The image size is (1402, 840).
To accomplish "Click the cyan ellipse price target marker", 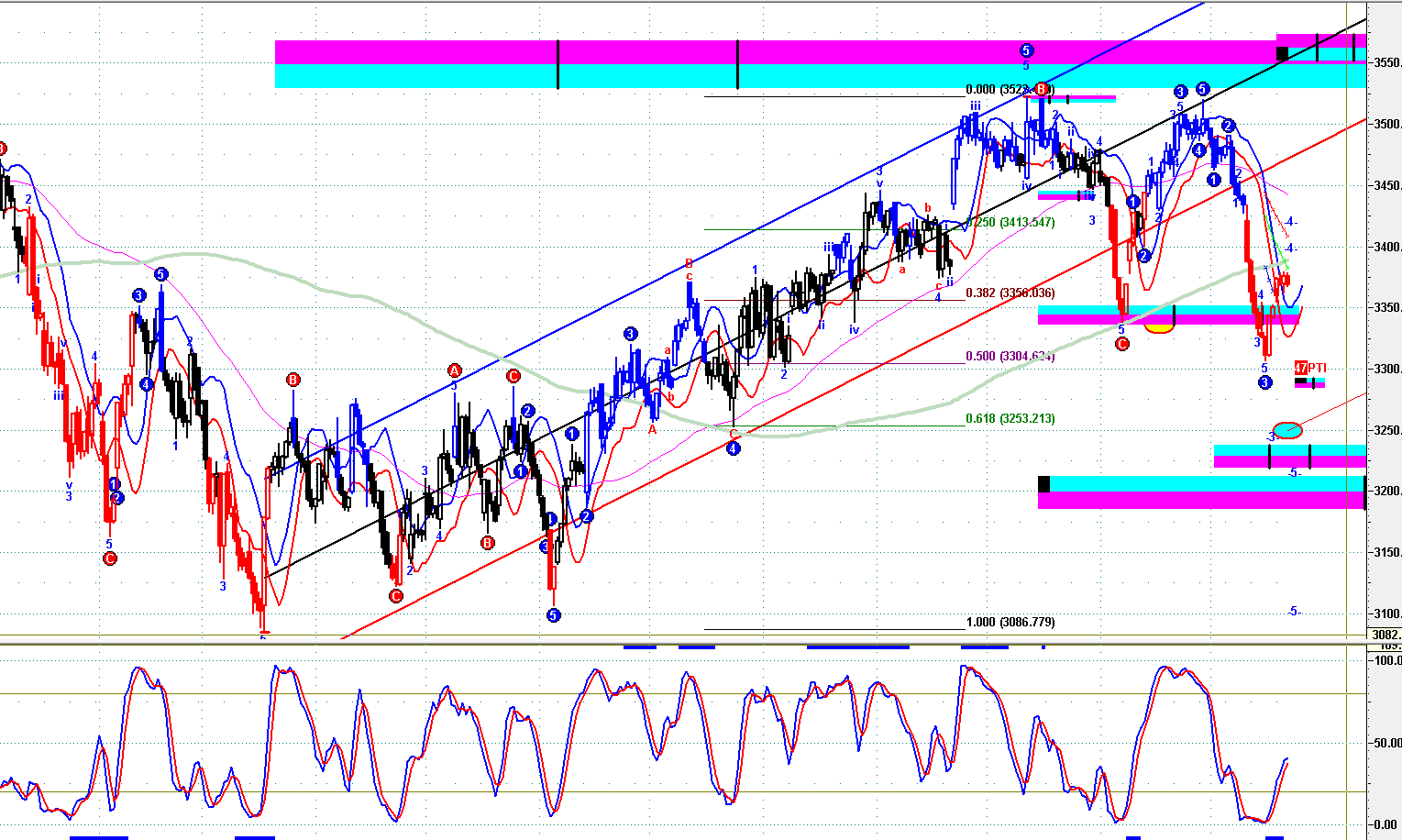I will point(1287,430).
